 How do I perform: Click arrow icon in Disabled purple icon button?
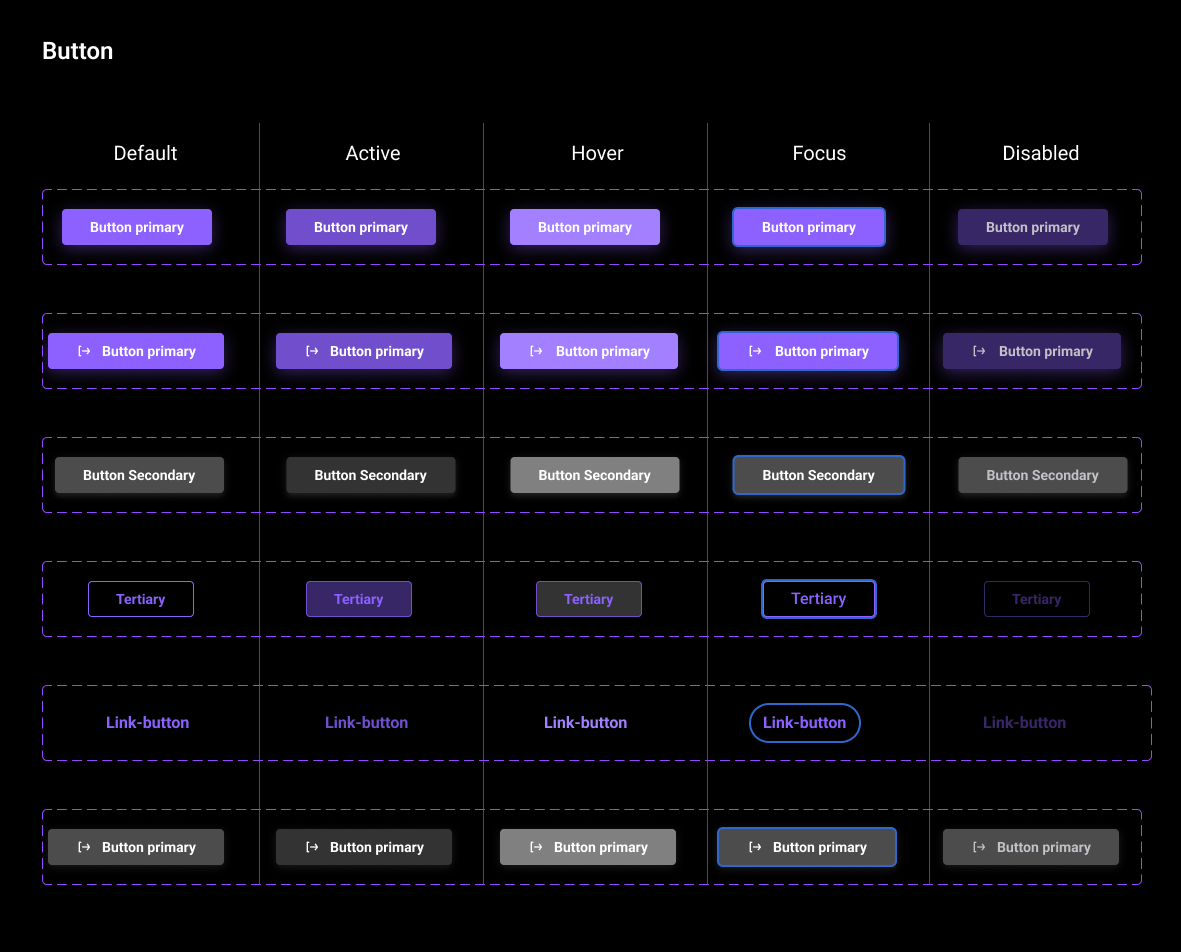click(x=979, y=351)
